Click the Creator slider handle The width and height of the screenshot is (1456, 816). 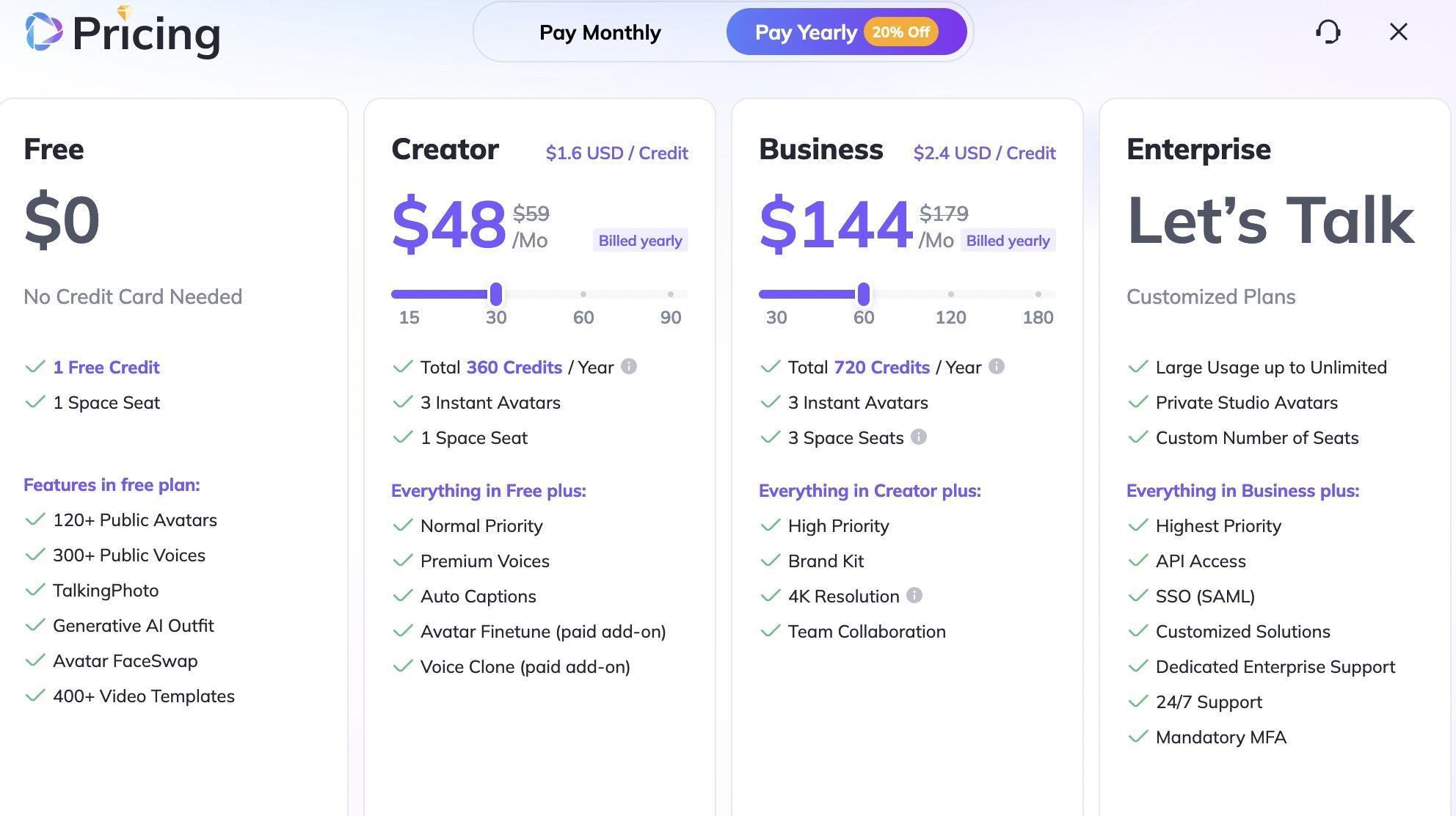tap(496, 294)
